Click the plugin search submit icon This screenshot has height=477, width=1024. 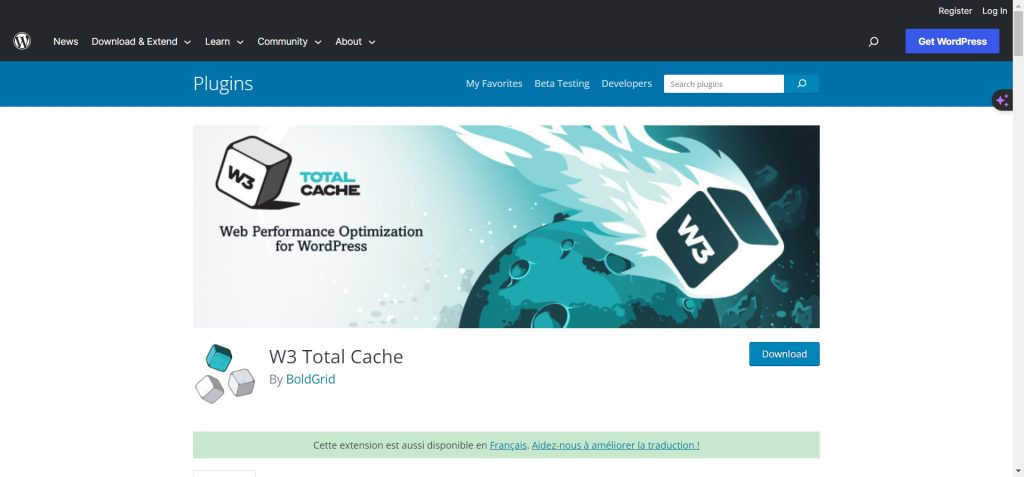801,84
